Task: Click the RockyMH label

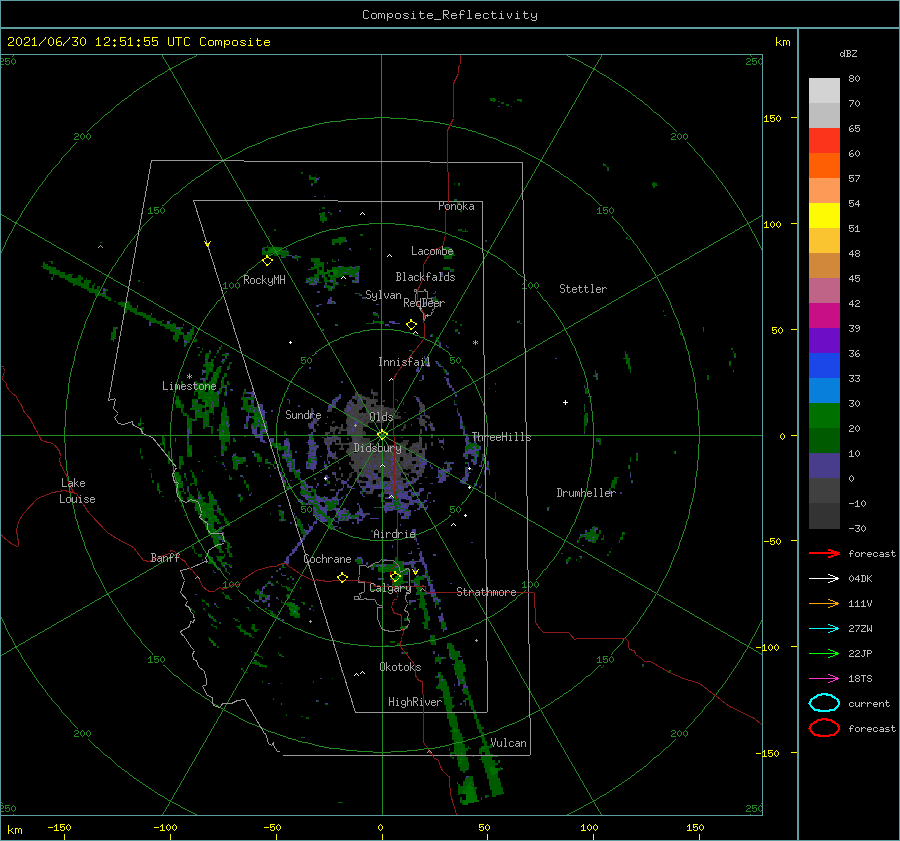Action: (x=264, y=280)
